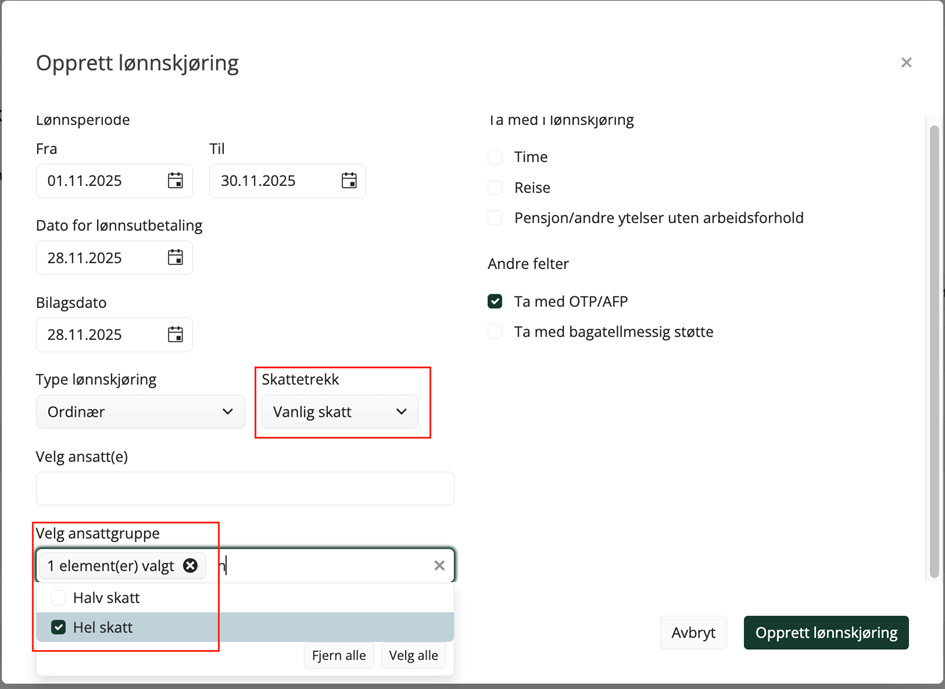Enable the Time checkbox
Screen dimensions: 945x689
495,157
